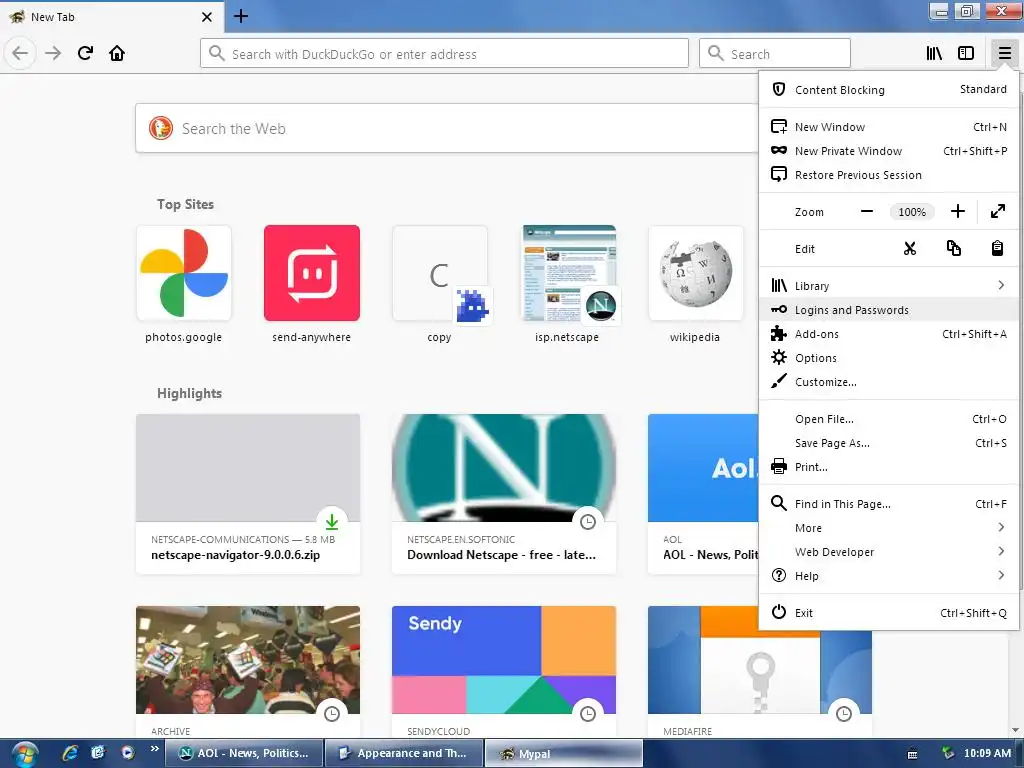
Task: Open the wikipedia top site
Action: click(696, 284)
